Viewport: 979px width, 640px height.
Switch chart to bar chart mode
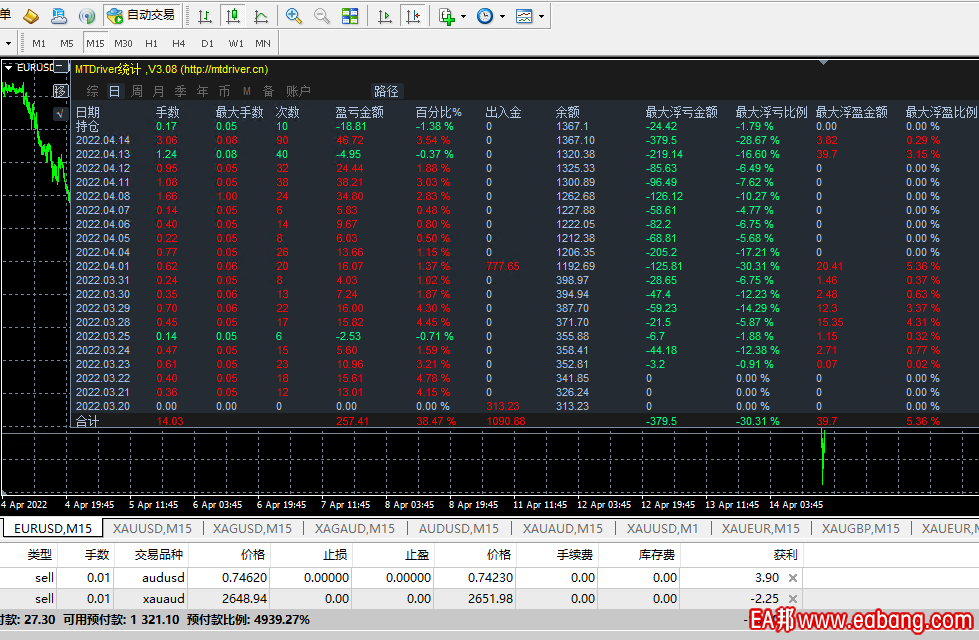205,16
